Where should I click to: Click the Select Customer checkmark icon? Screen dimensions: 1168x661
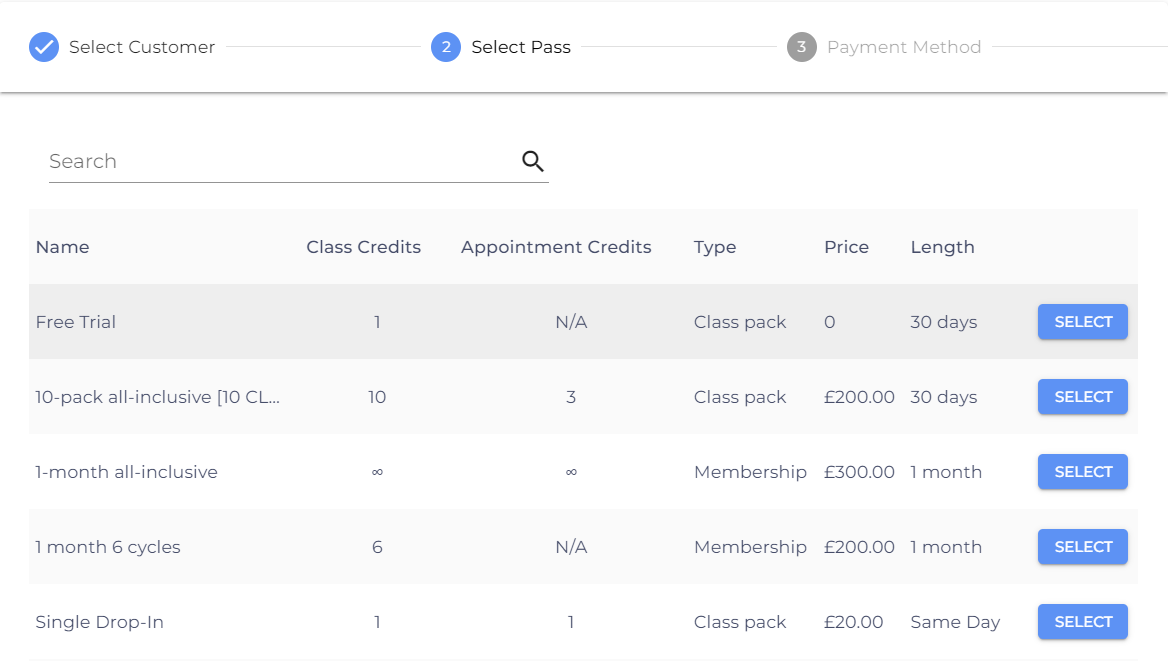44,47
